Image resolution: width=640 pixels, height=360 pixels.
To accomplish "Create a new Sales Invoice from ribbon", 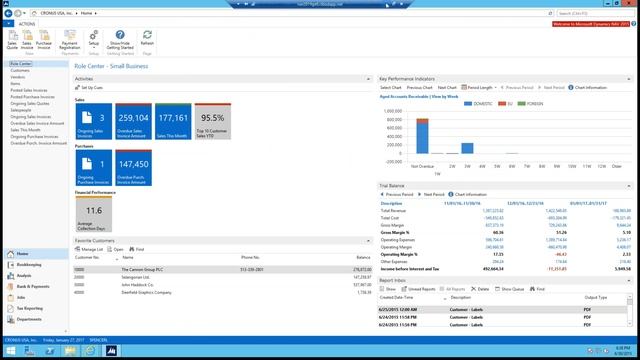I will 27,40.
